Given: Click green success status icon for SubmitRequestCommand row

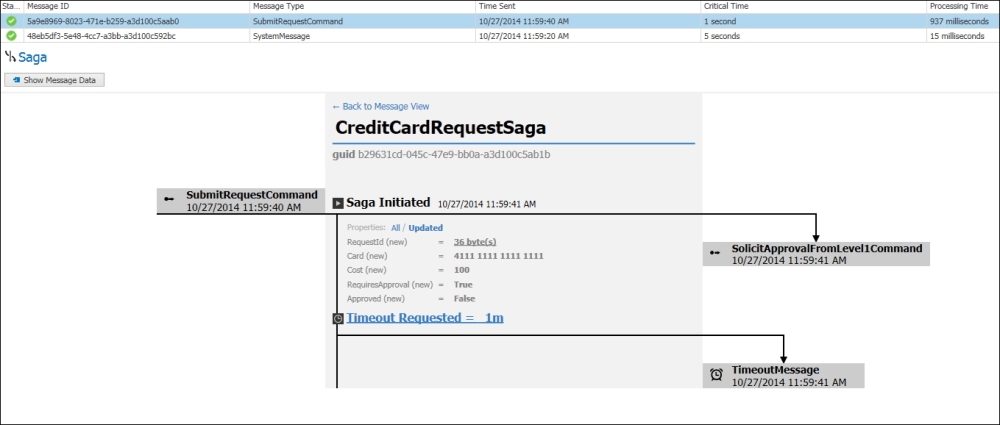Looking at the screenshot, I should coord(11,21).
